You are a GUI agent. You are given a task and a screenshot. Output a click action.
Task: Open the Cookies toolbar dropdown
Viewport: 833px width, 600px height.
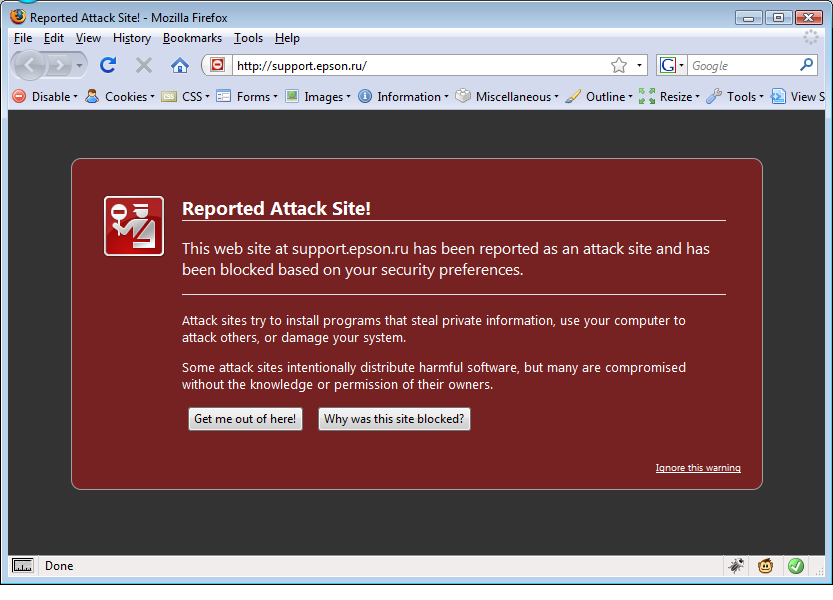pos(130,97)
